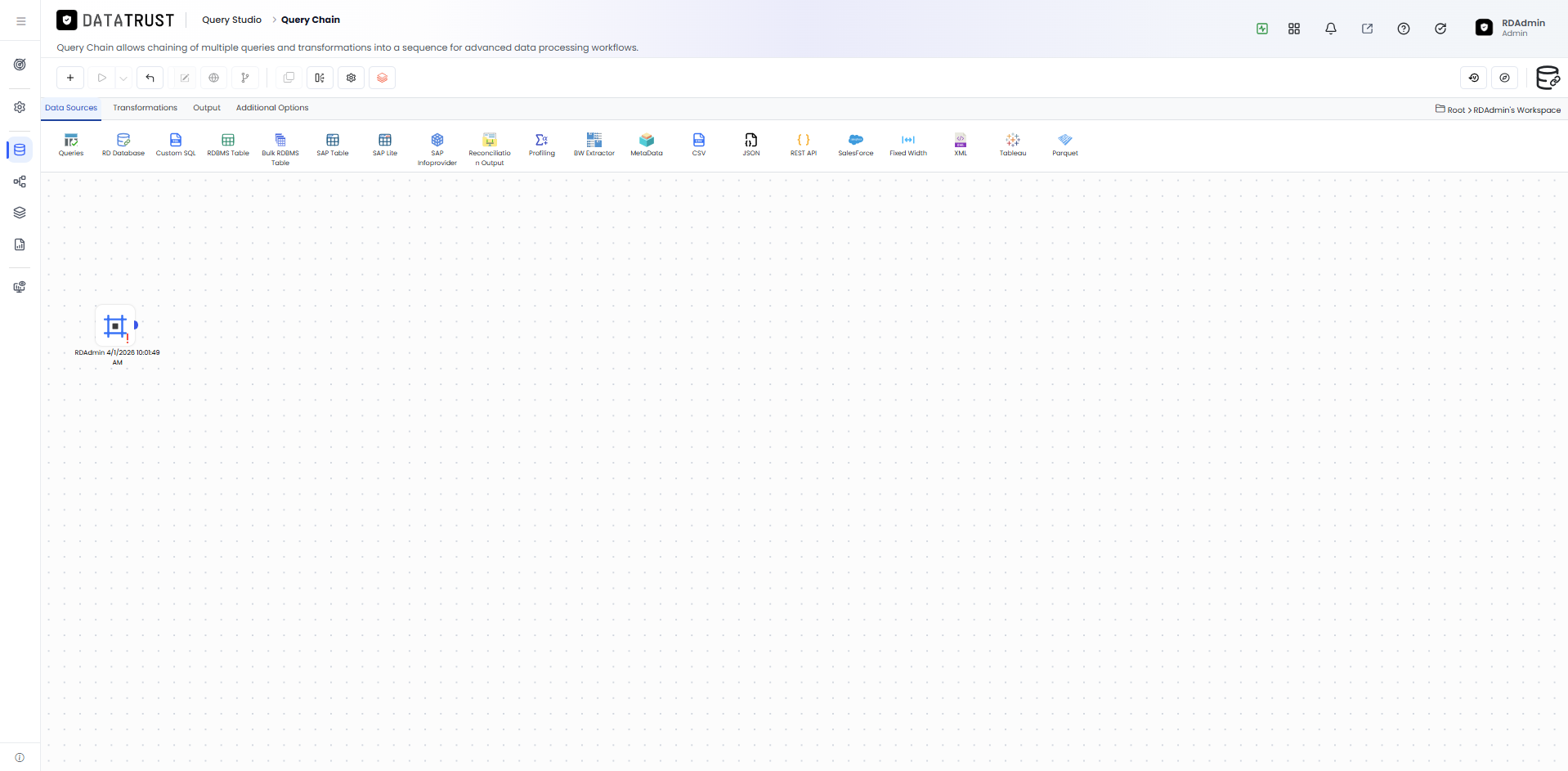
Task: Open the gear settings toolbar button
Action: (x=351, y=78)
